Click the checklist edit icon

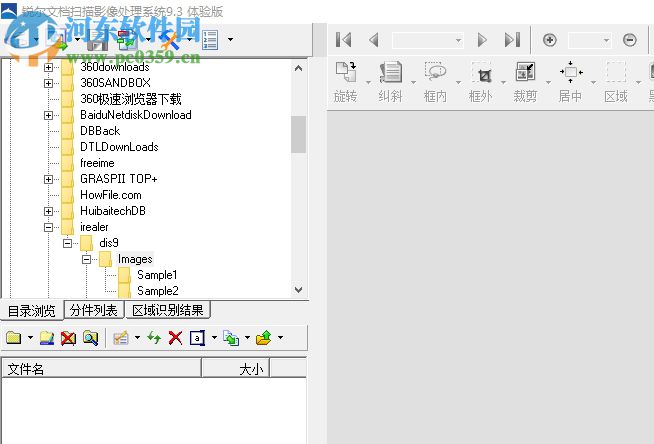pos(121,338)
